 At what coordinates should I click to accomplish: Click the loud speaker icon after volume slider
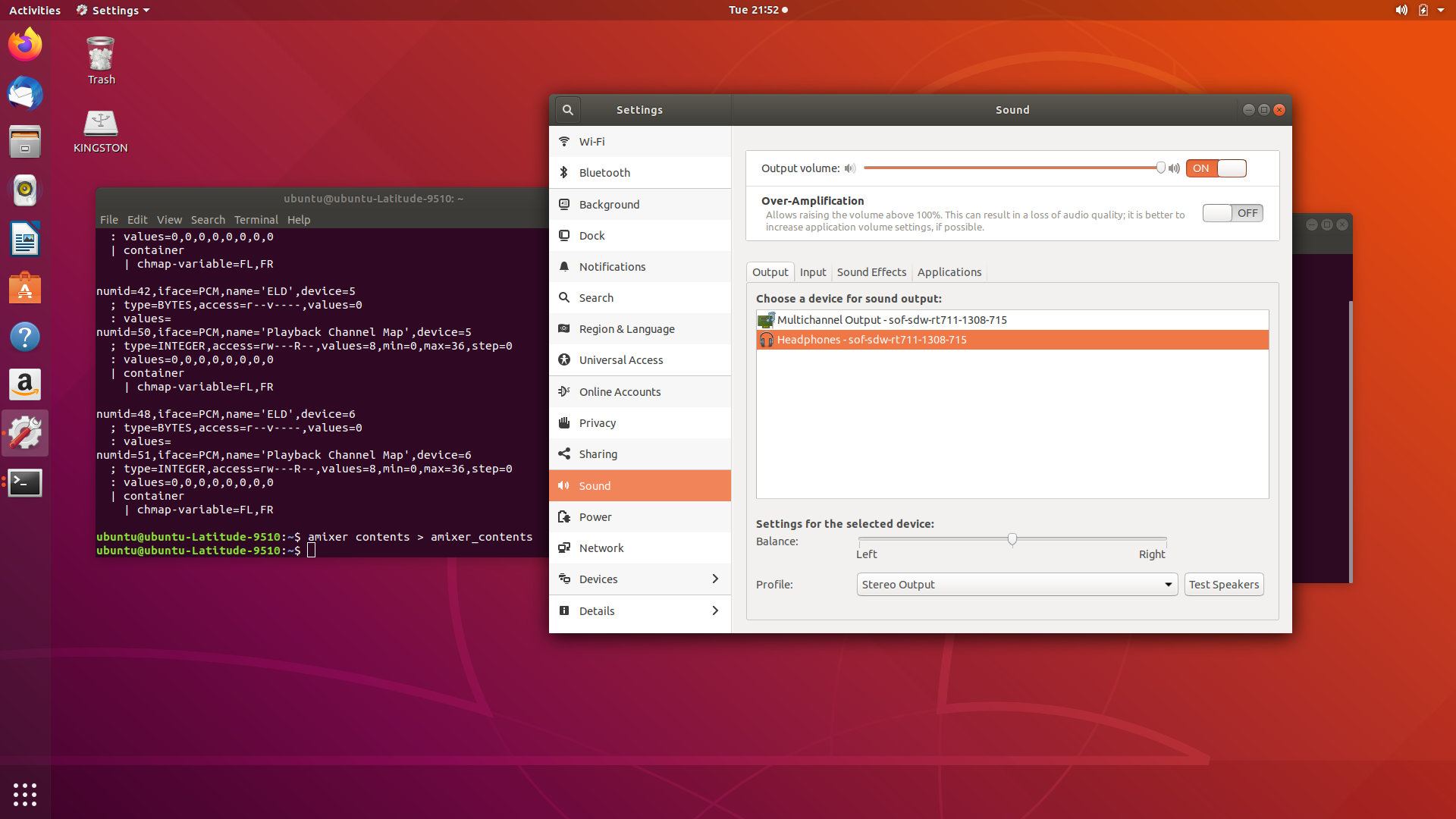(x=1174, y=168)
